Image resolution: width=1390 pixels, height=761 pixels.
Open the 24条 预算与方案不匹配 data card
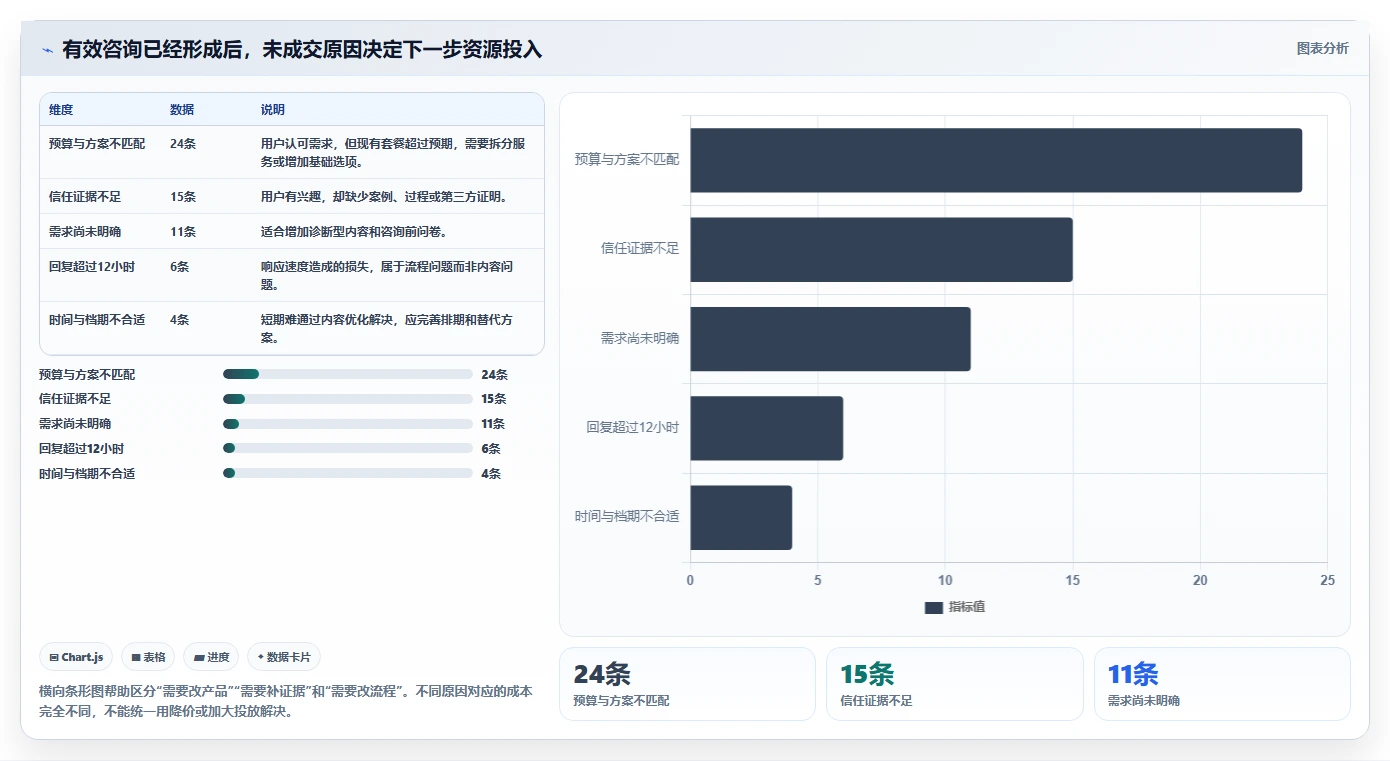coord(687,684)
